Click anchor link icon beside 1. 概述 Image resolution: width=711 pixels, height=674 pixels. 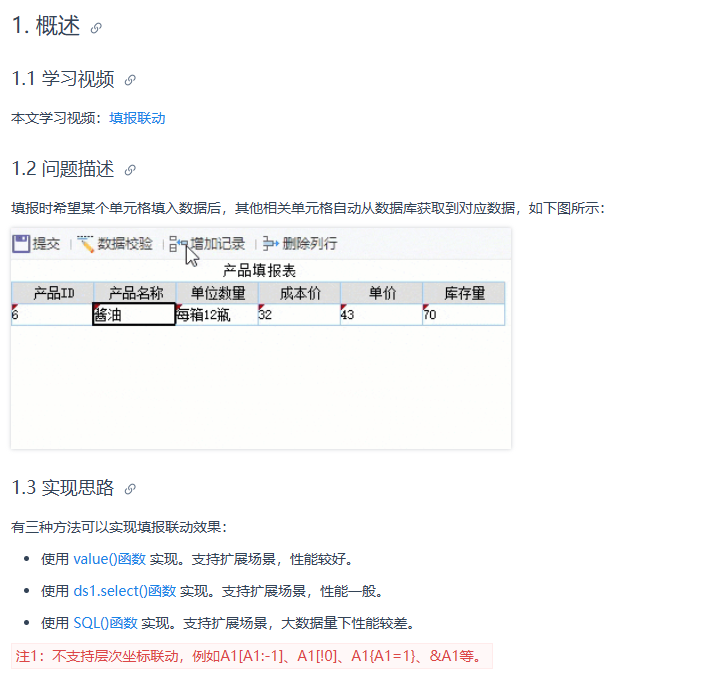(x=96, y=28)
